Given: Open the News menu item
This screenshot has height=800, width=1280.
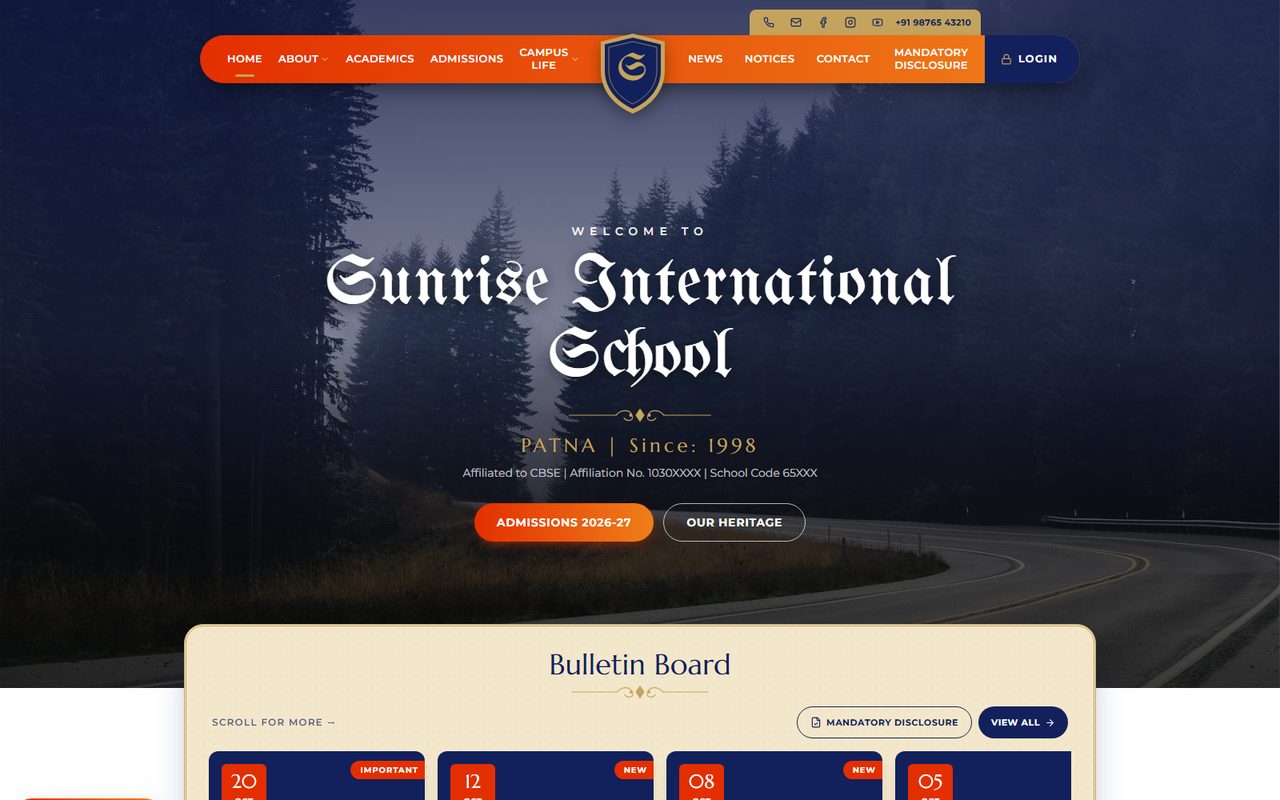Looking at the screenshot, I should pos(705,59).
